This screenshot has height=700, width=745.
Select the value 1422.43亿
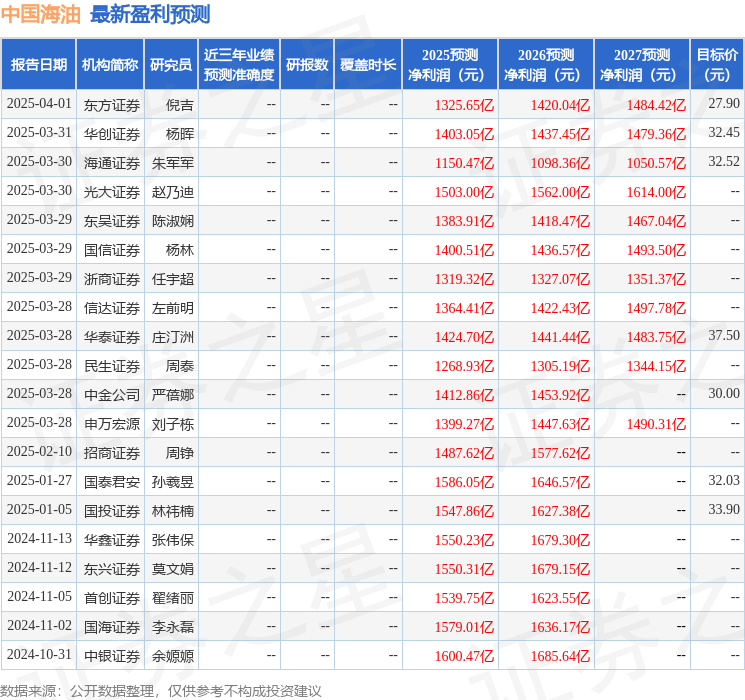[561, 308]
